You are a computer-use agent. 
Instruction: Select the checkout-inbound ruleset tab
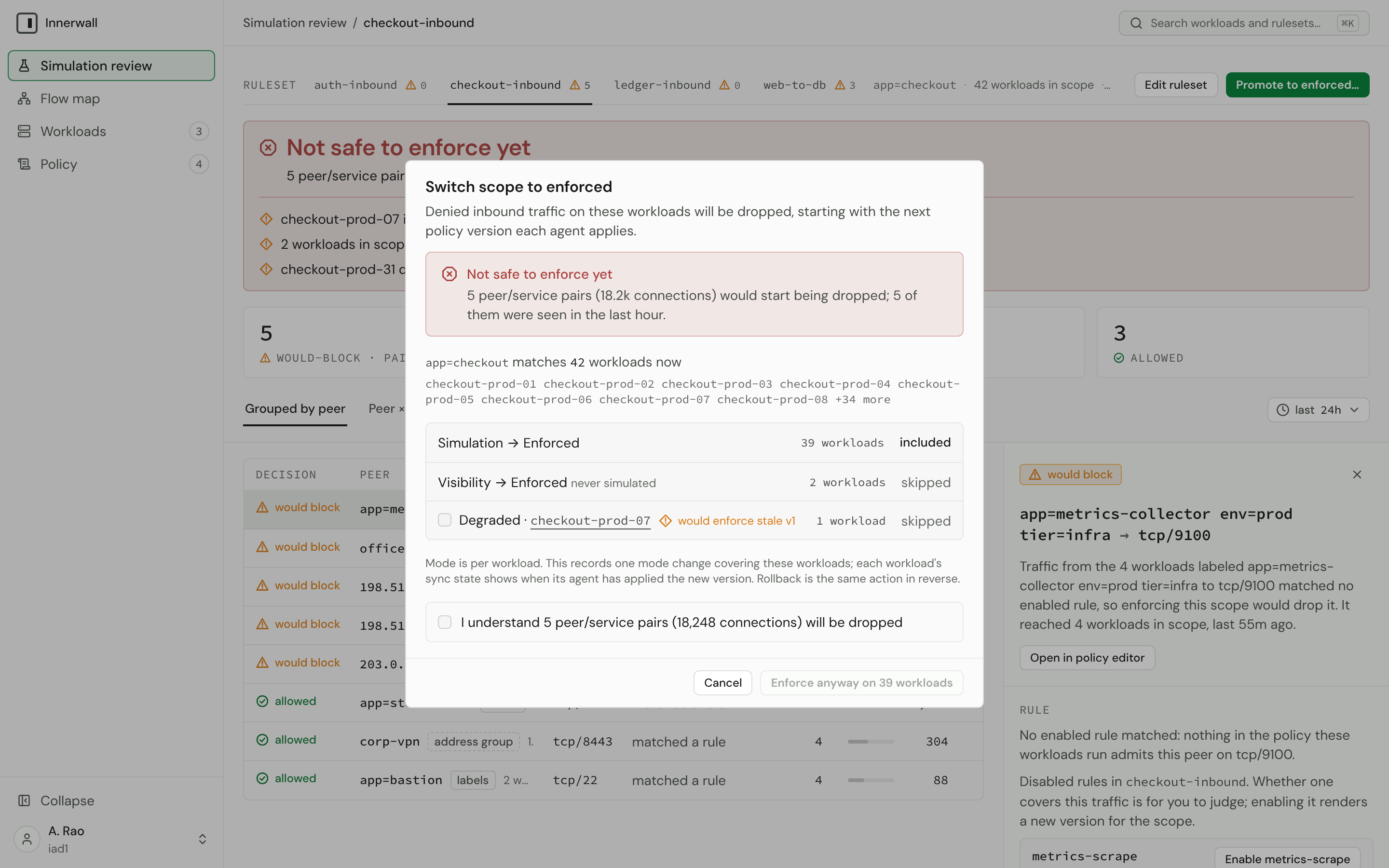[x=519, y=85]
